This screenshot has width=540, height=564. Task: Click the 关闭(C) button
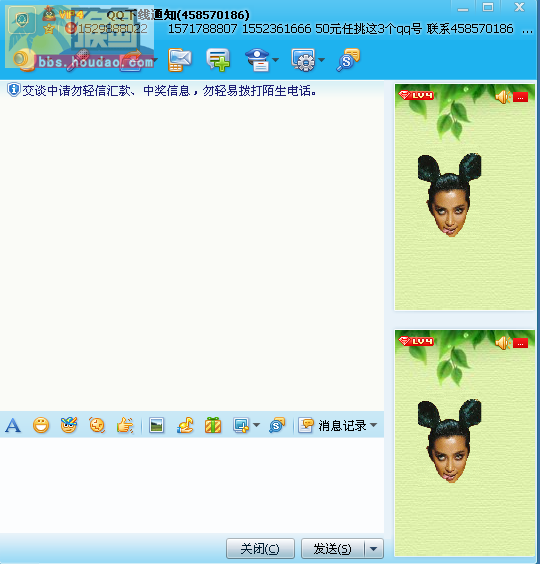tap(260, 549)
